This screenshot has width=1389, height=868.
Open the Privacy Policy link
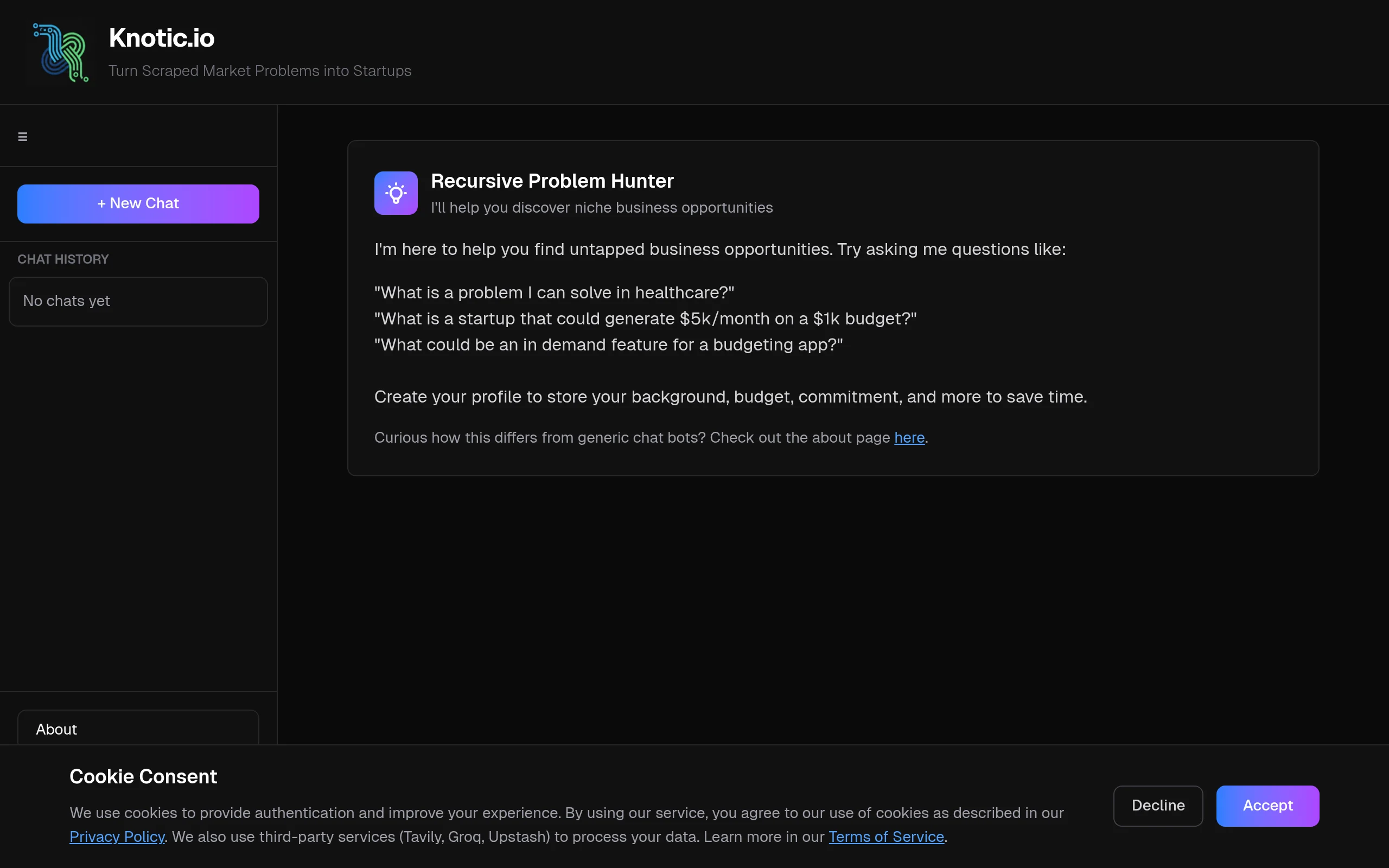click(x=117, y=837)
